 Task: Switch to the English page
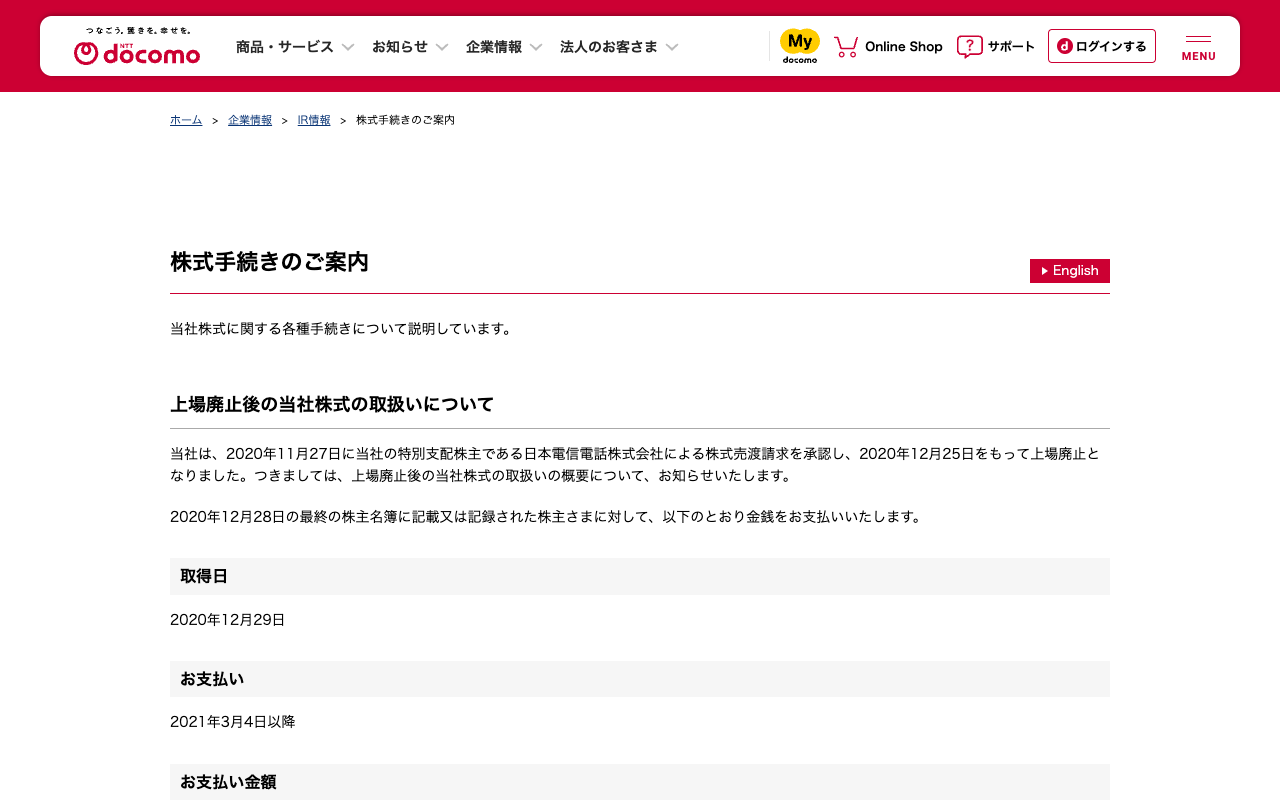tap(1070, 271)
